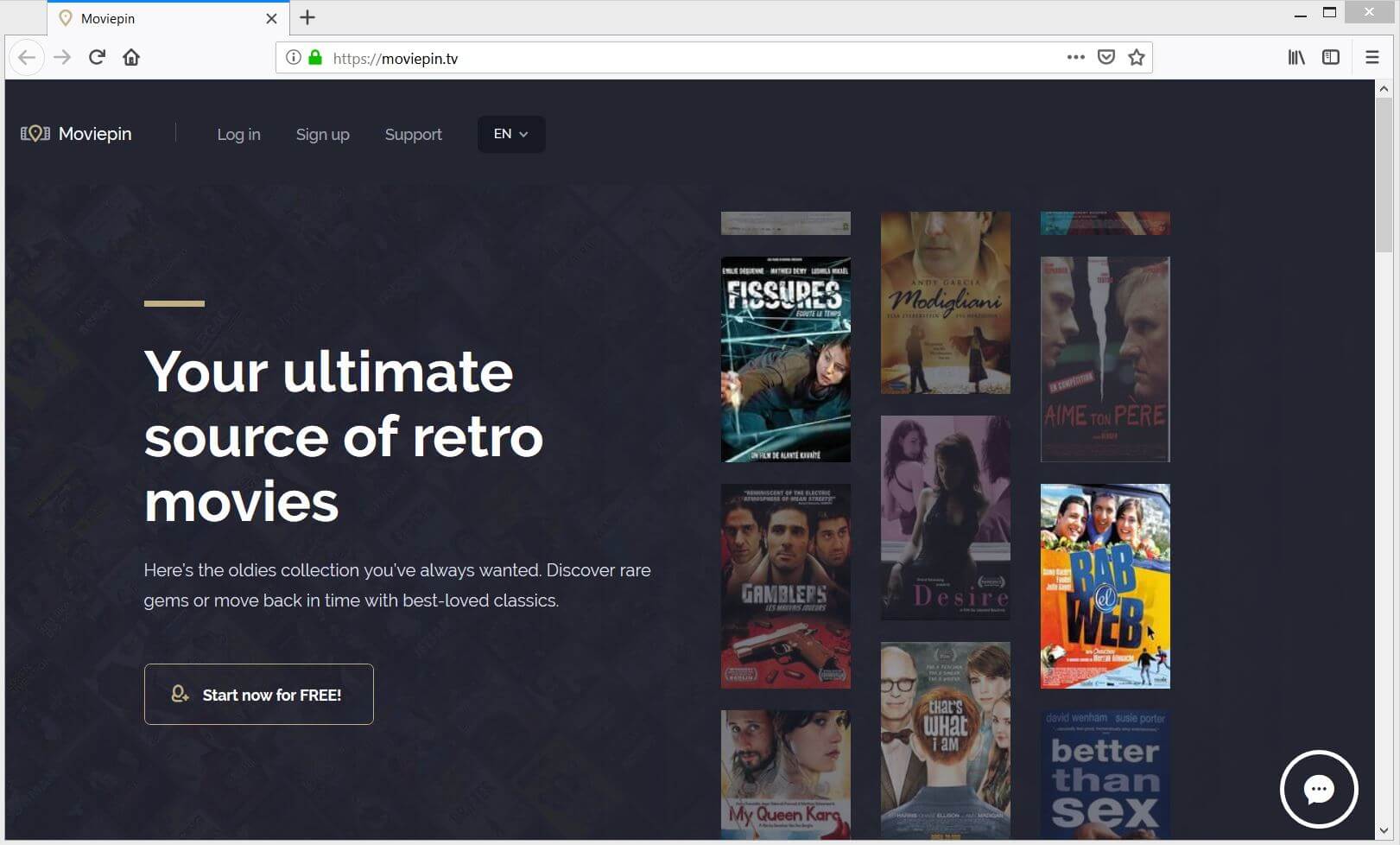
Task: Open a new browser tab
Action: (307, 17)
